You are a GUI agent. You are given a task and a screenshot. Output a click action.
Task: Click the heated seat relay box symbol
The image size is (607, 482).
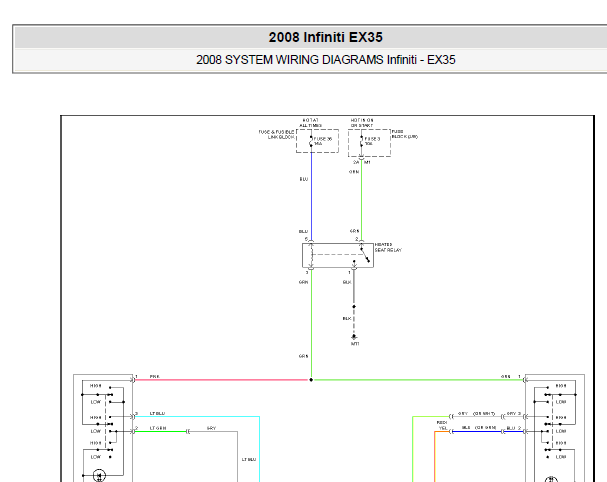338,255
